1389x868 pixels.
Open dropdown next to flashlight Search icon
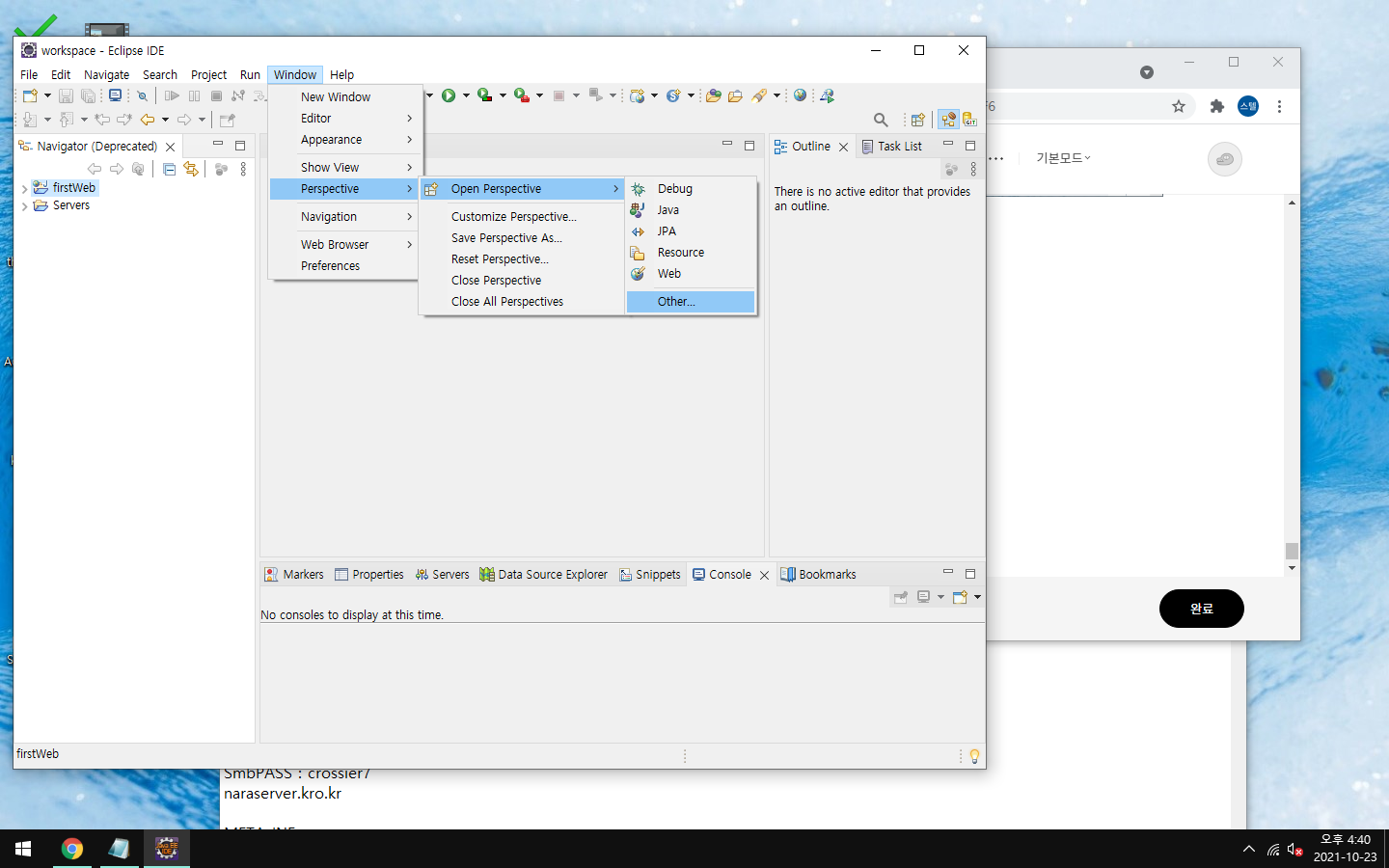pyautogui.click(x=776, y=95)
